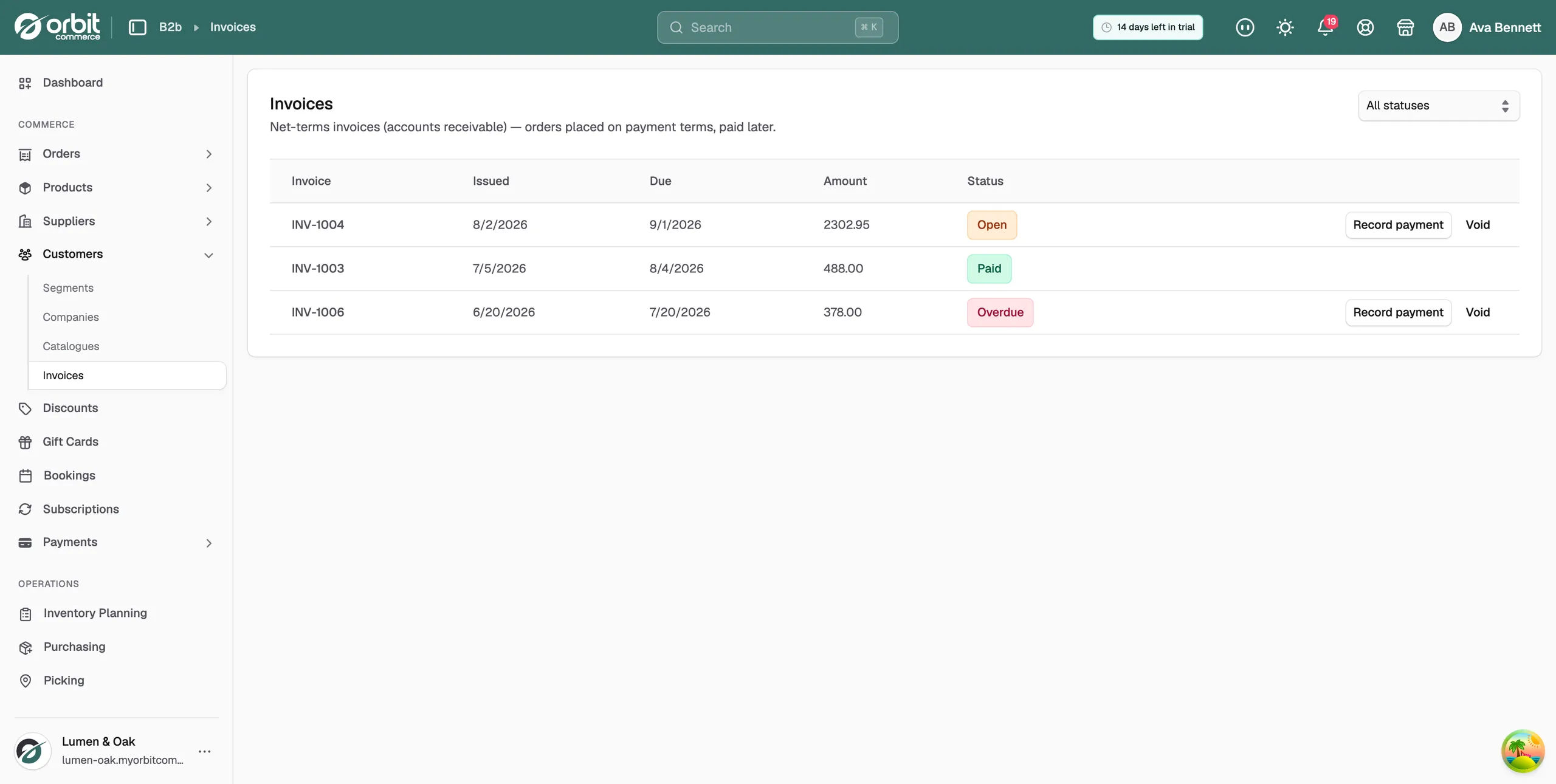Toggle the sidebar panel icon
Image resolution: width=1556 pixels, height=784 pixels.
[137, 27]
